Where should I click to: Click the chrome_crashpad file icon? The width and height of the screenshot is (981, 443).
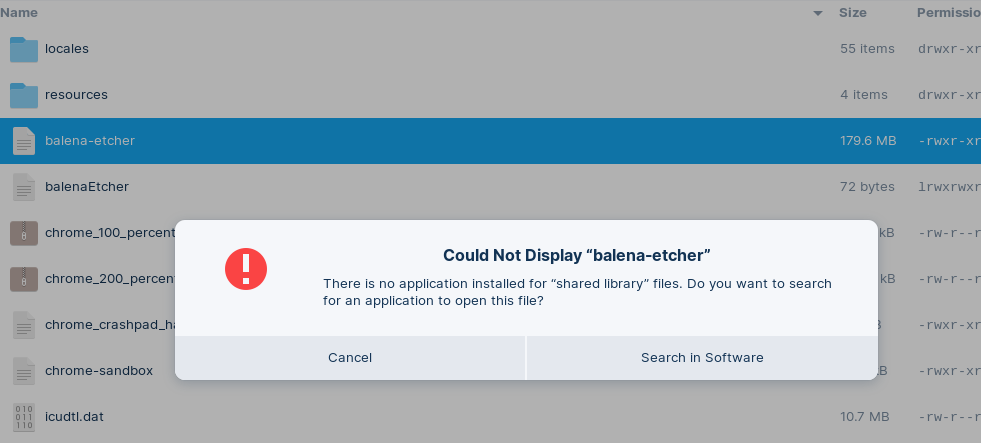24,325
